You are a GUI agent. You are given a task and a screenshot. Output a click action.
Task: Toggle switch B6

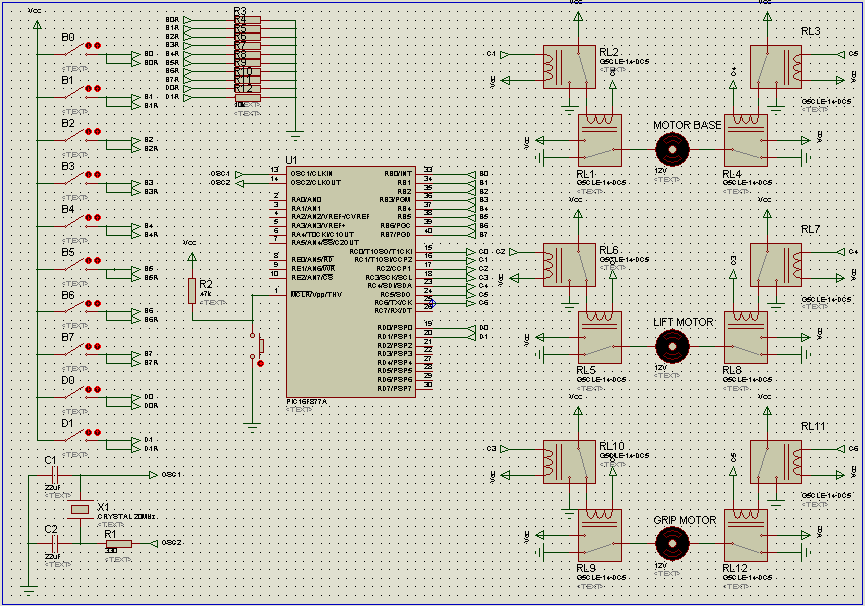[76, 309]
